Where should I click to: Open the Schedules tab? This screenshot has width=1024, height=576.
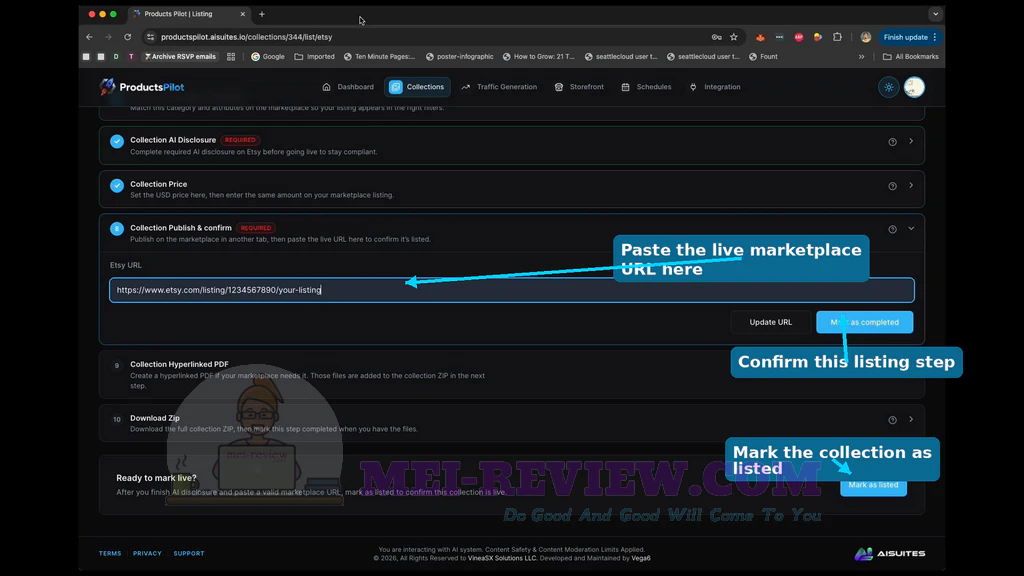(646, 87)
